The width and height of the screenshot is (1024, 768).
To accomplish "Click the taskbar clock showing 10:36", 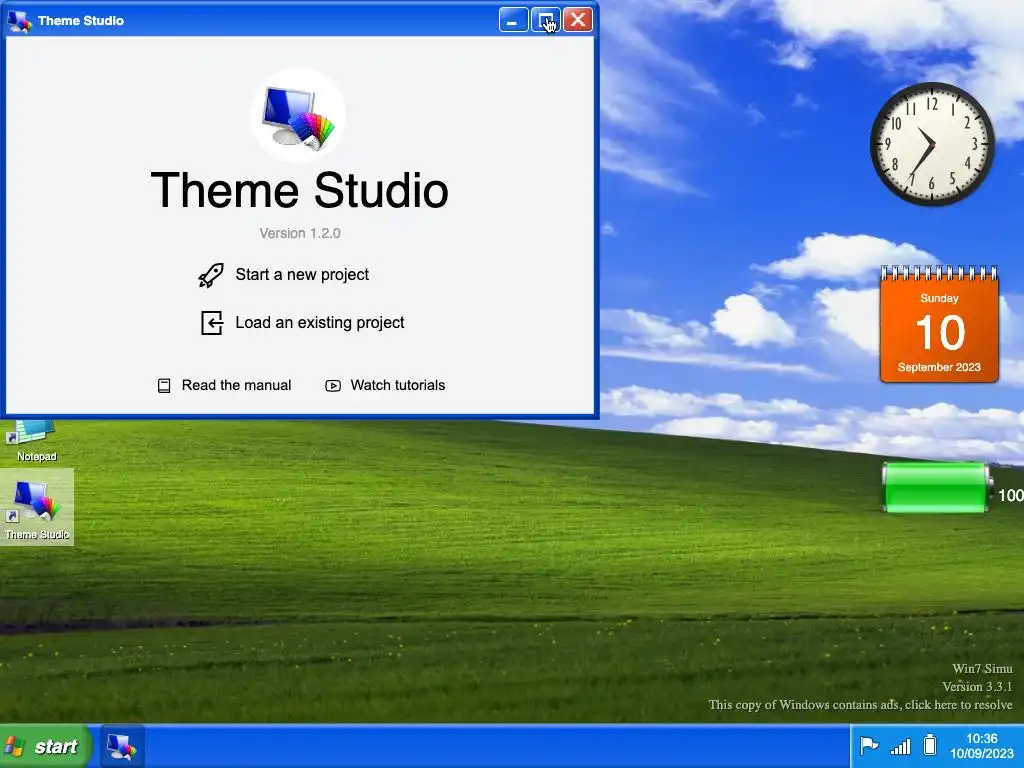I will (x=982, y=746).
